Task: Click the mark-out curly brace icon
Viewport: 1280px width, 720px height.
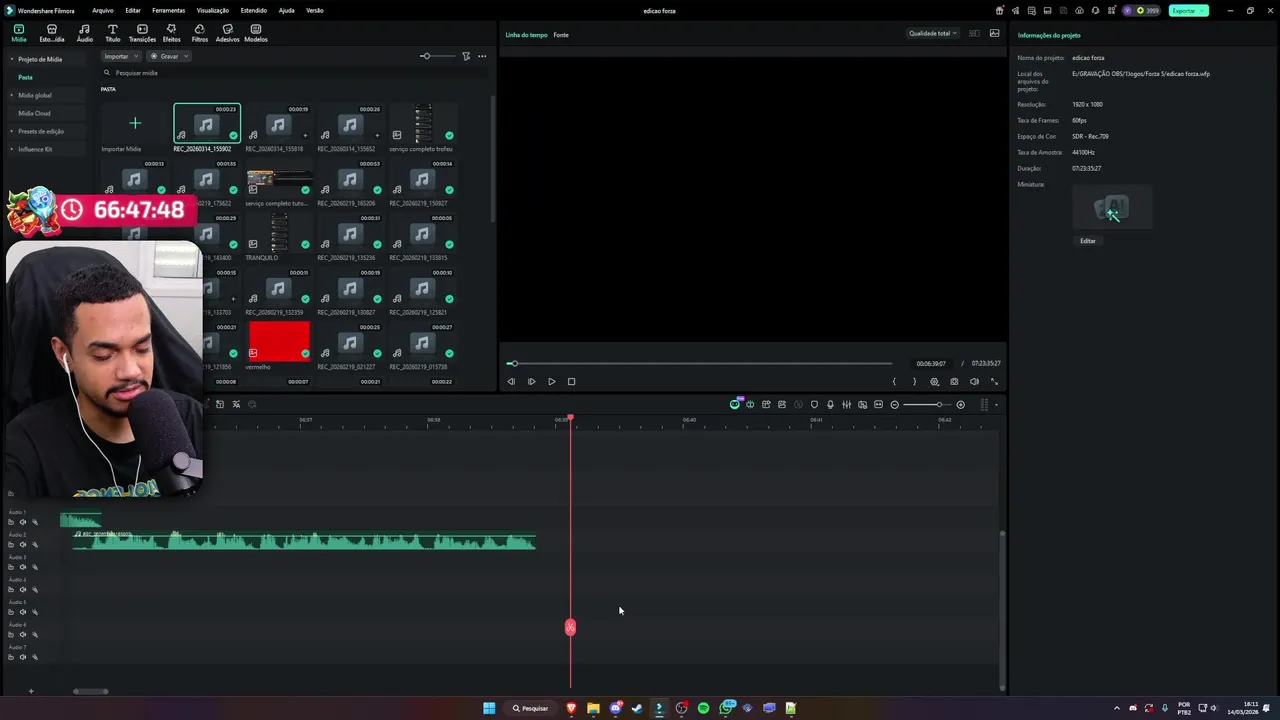Action: (x=914, y=381)
